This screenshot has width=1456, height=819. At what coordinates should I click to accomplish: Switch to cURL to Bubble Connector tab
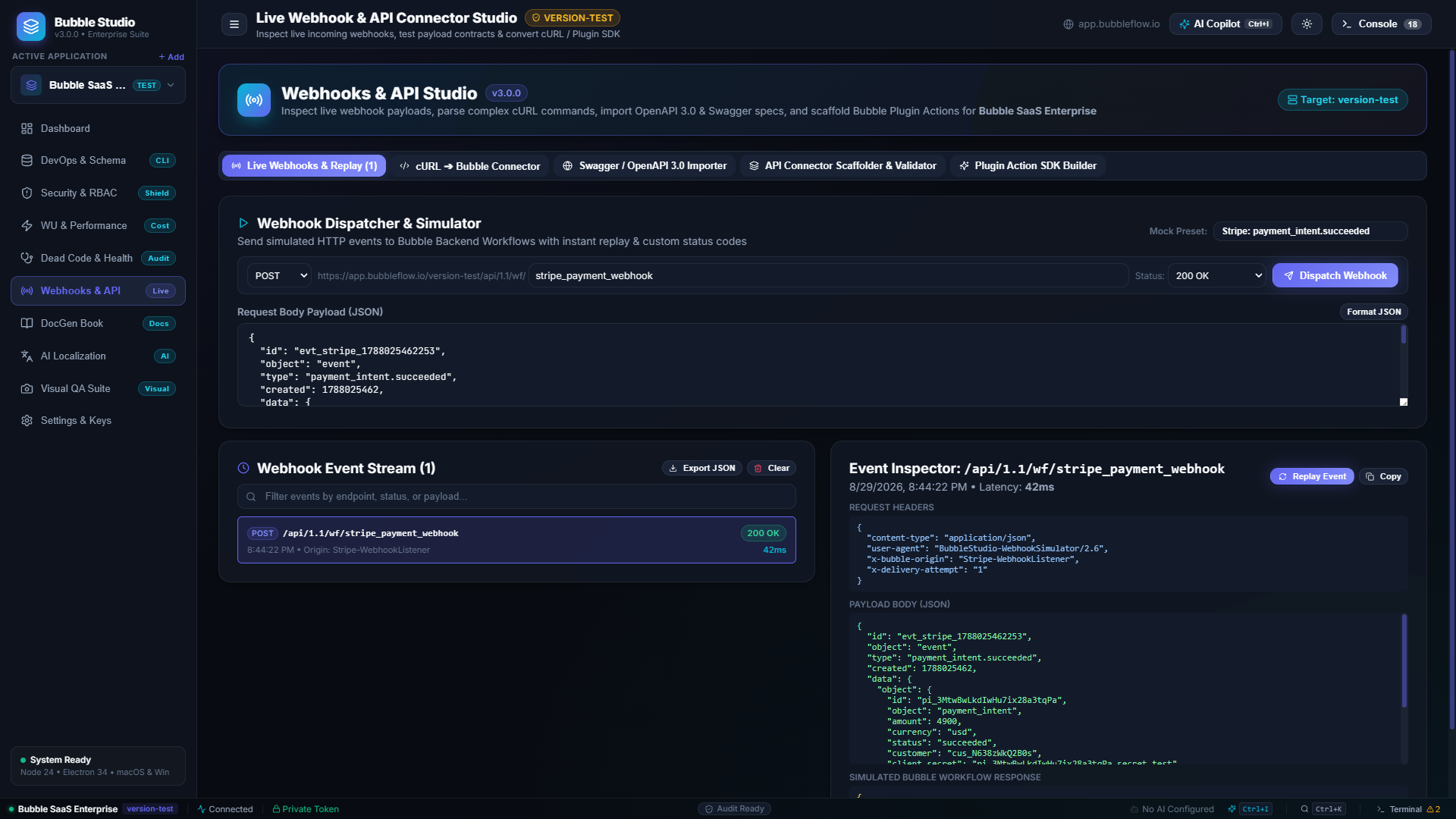[470, 166]
